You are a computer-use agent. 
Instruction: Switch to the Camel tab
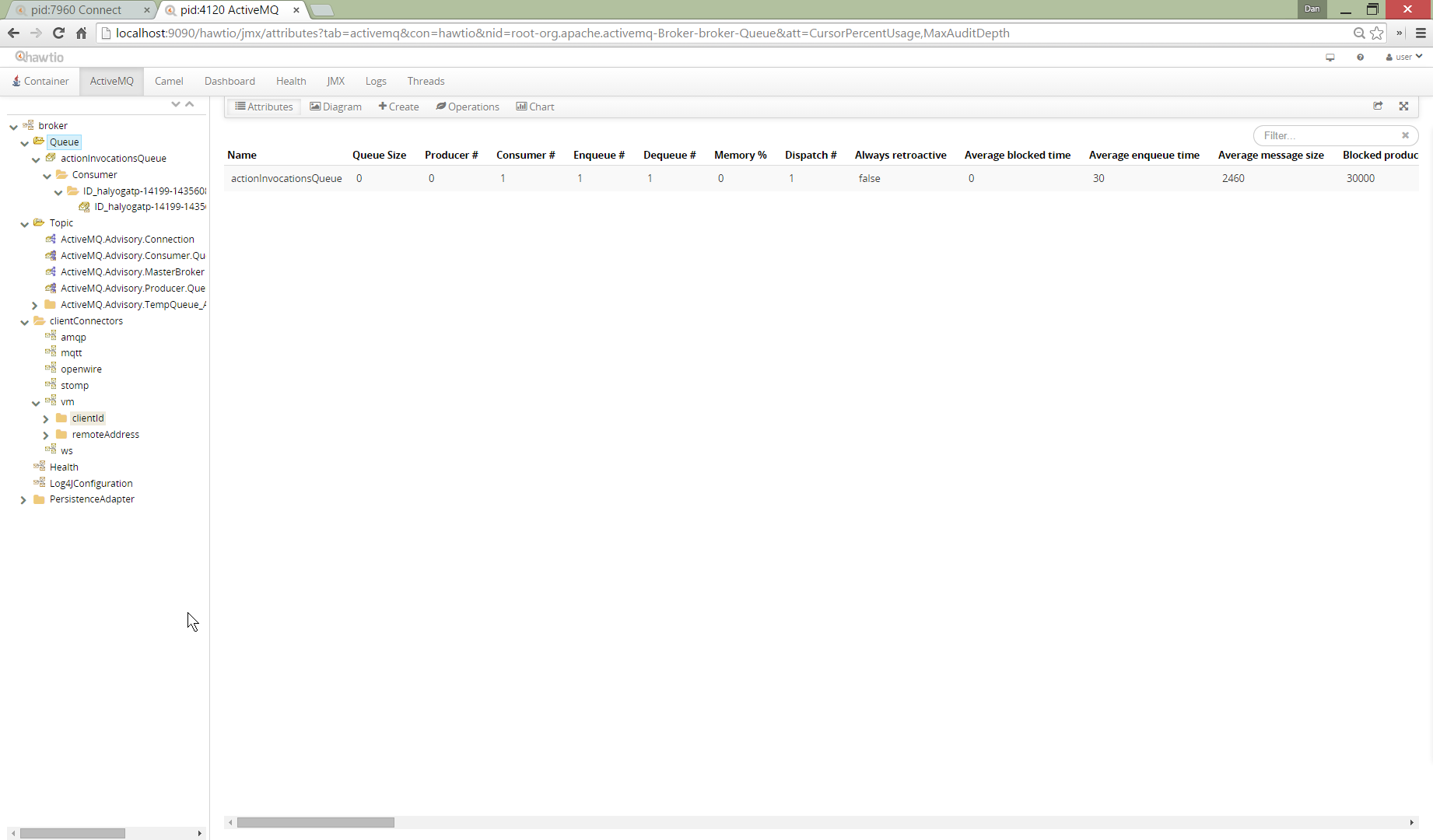click(x=169, y=81)
